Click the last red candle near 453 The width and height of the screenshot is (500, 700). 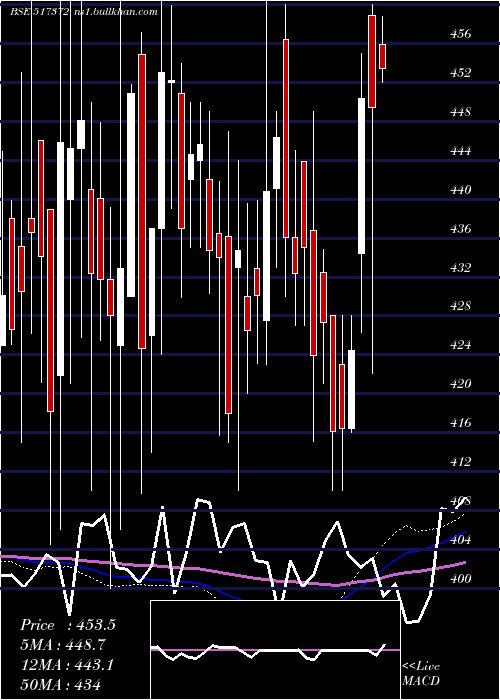point(382,56)
